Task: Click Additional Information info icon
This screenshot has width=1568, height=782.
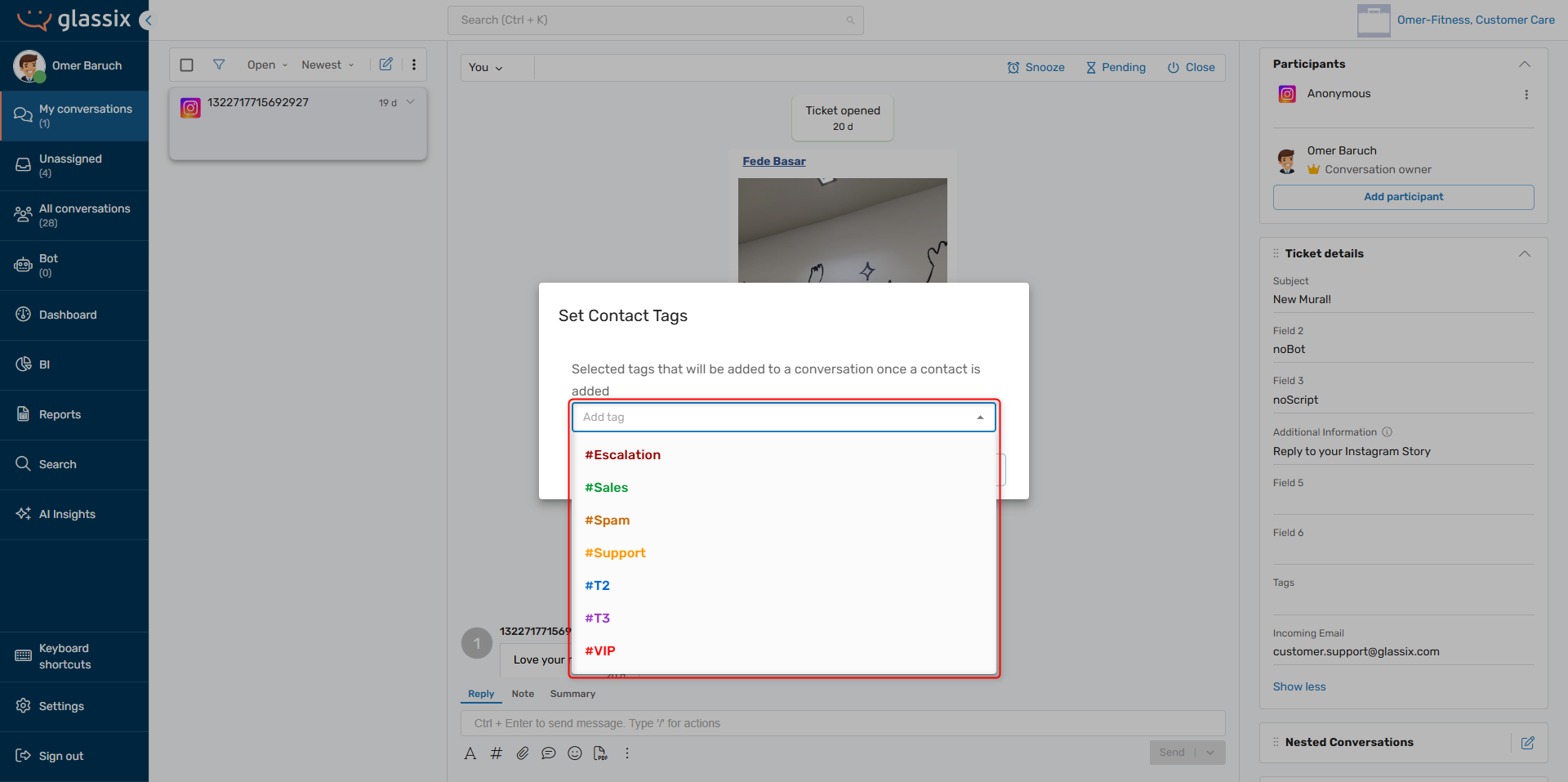Action: coord(1387,432)
